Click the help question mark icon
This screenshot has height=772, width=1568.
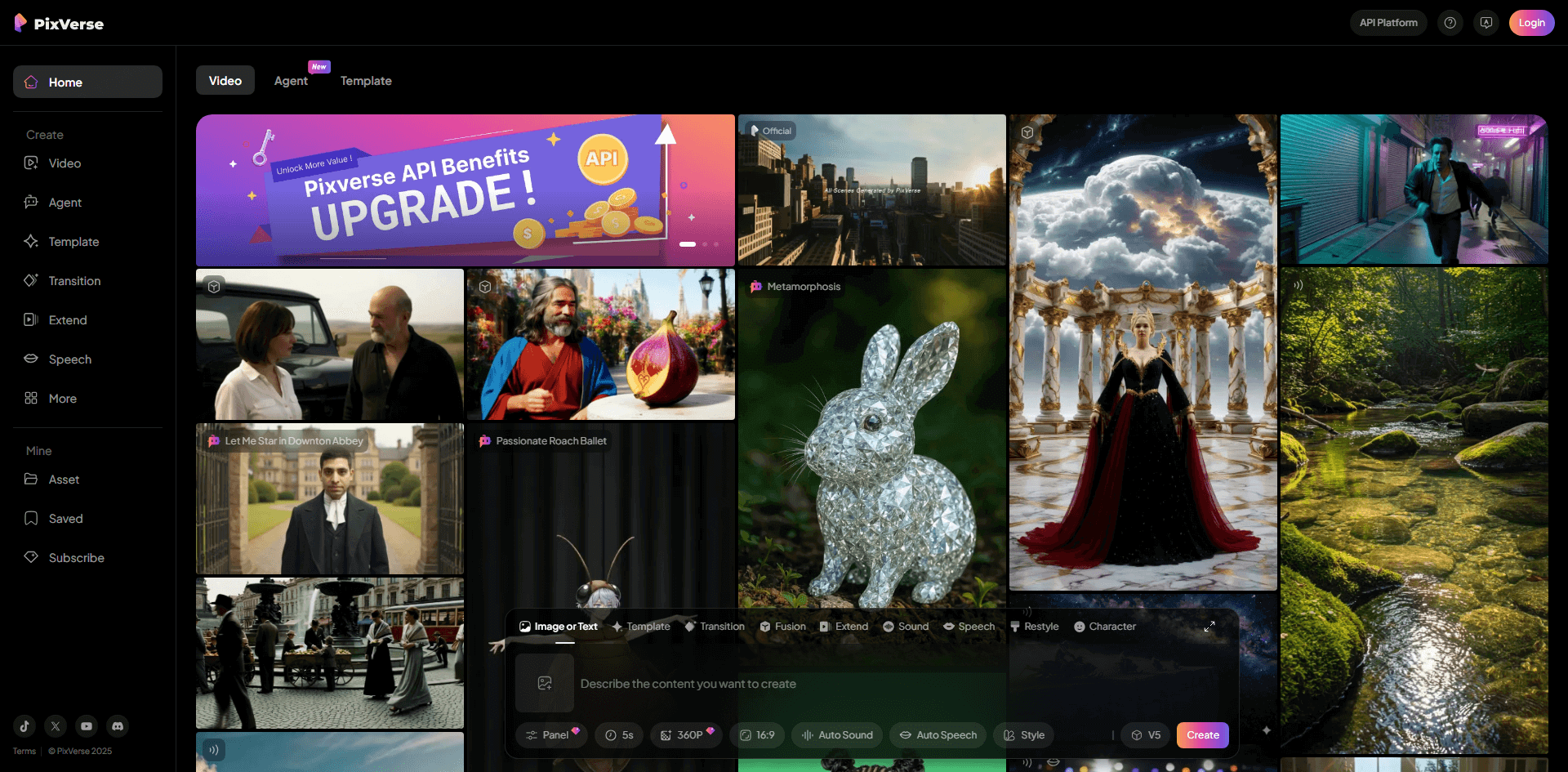1450,23
